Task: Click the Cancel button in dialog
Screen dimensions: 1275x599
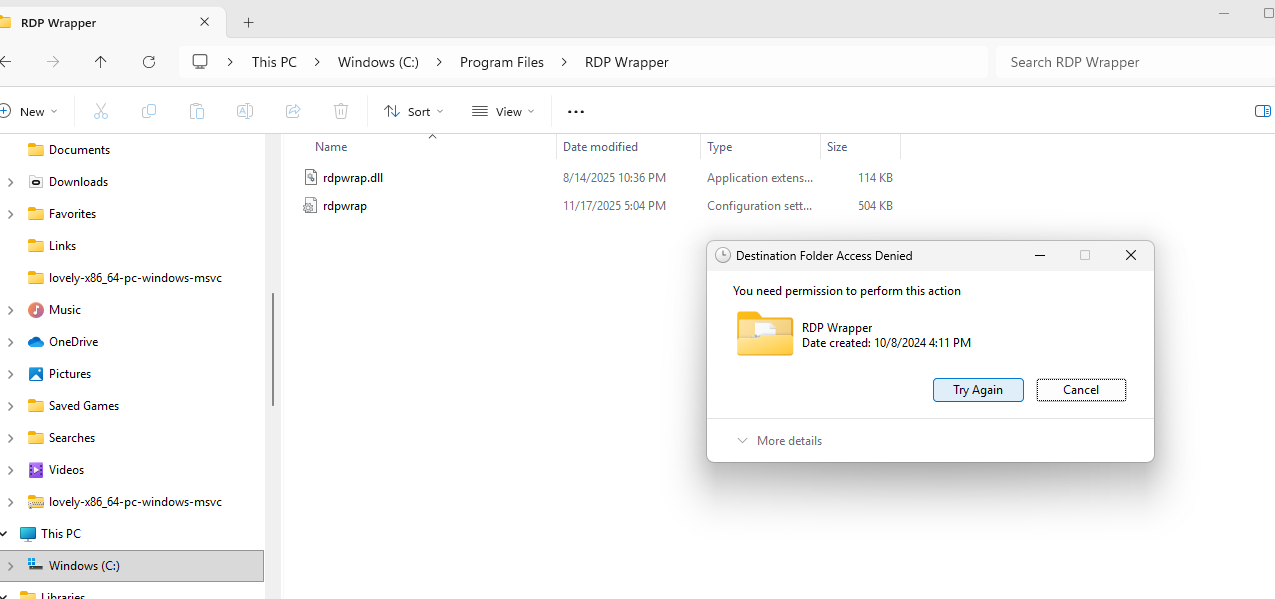Action: tap(1081, 390)
